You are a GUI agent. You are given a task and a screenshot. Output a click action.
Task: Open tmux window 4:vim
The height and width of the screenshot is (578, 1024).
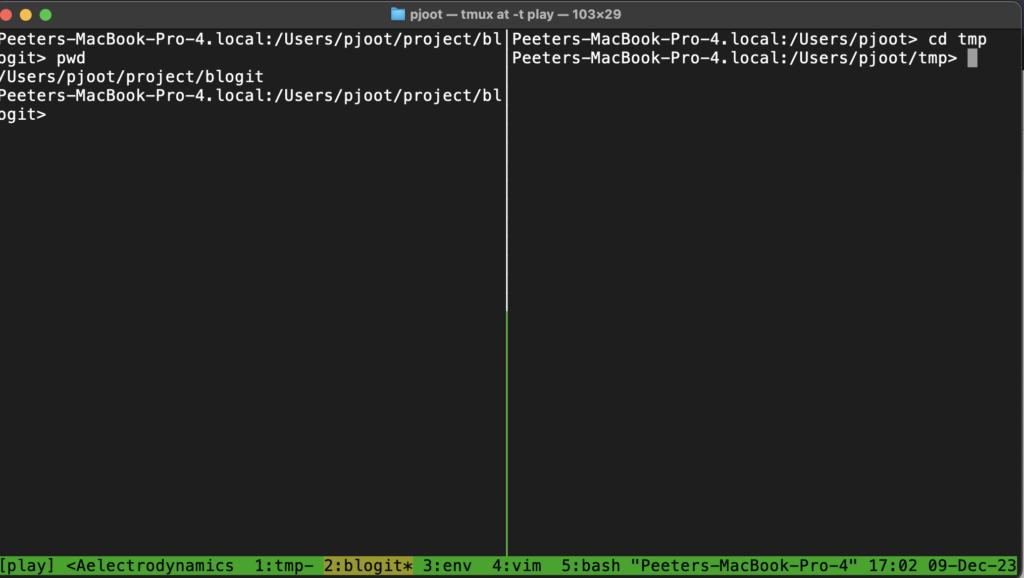517,566
